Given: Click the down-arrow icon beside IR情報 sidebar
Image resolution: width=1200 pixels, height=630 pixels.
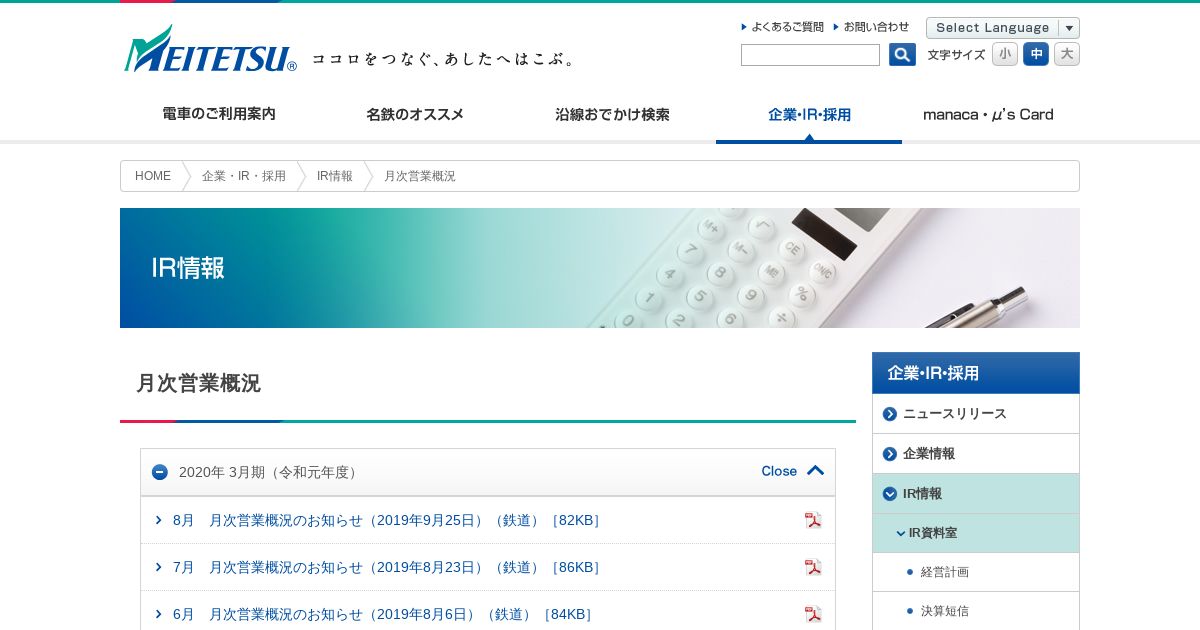Looking at the screenshot, I should point(890,494).
